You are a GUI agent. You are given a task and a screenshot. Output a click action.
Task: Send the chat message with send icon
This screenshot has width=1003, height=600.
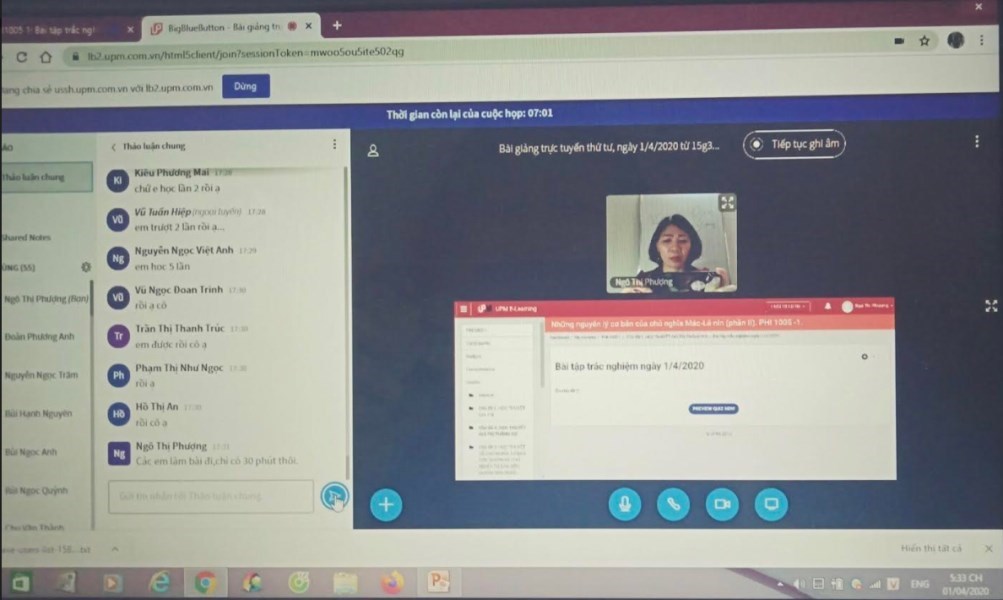coord(334,495)
